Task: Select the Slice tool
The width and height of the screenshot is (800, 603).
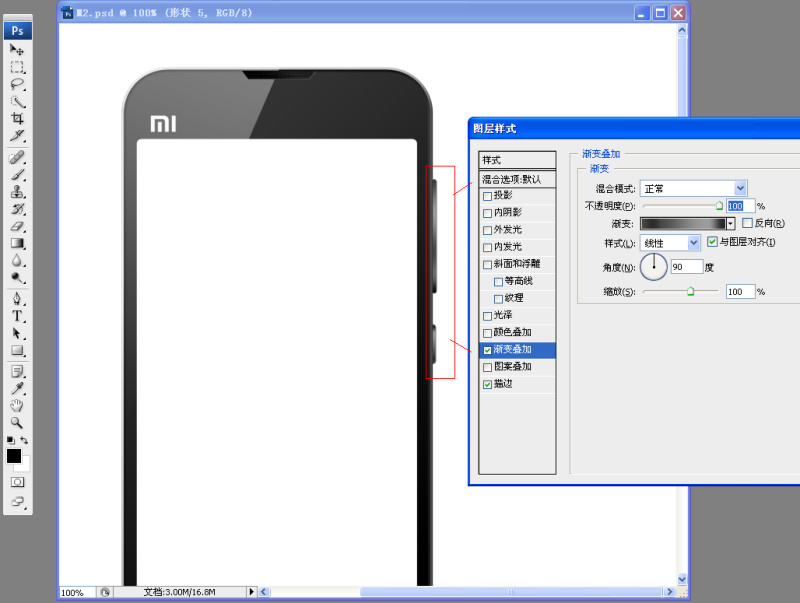Action: (x=17, y=136)
